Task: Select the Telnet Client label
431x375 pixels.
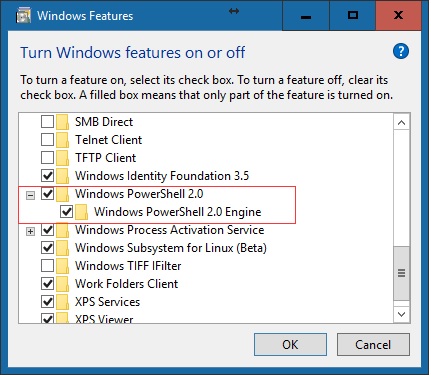Action: (x=109, y=140)
